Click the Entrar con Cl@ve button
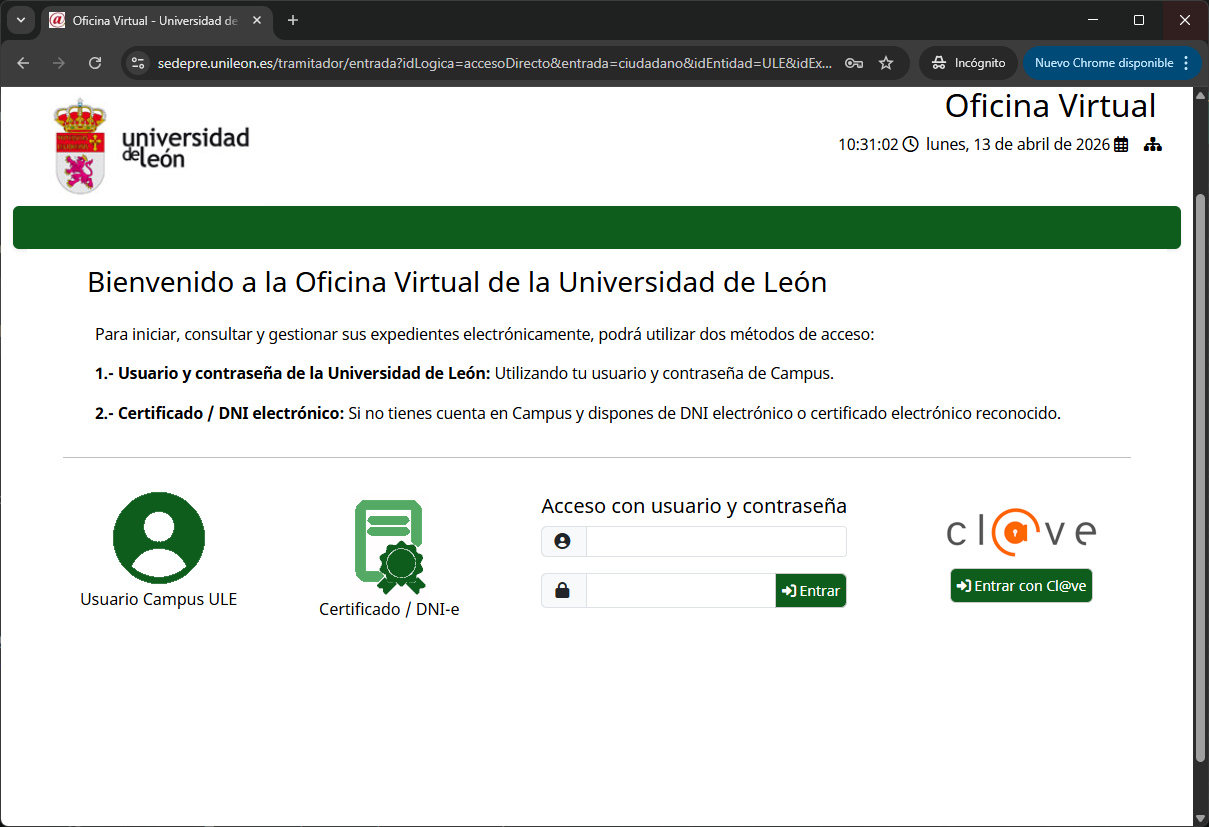 [1021, 586]
